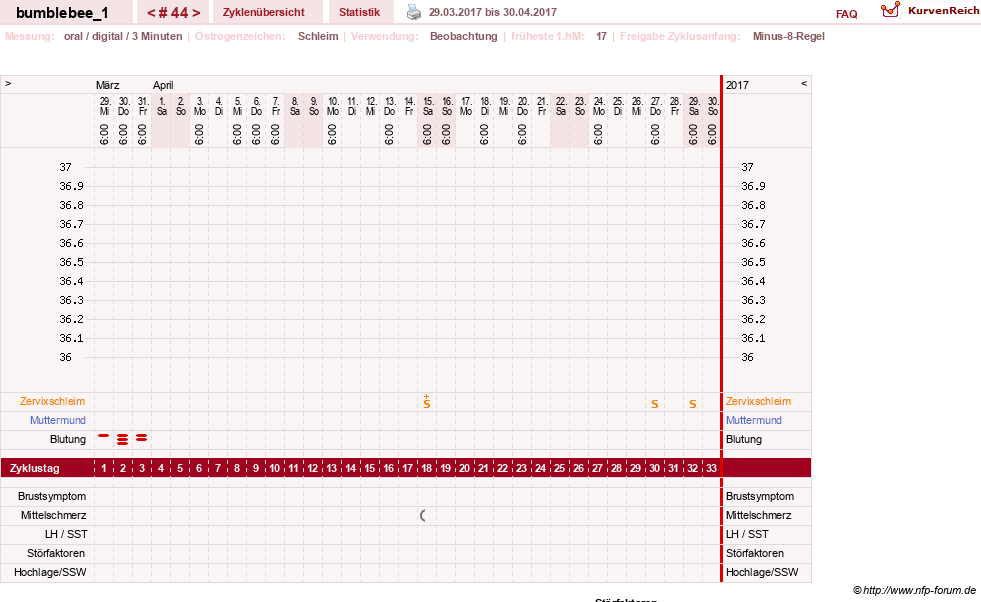Select cycle day 14 in the Zyklustag bar

[x=350, y=468]
